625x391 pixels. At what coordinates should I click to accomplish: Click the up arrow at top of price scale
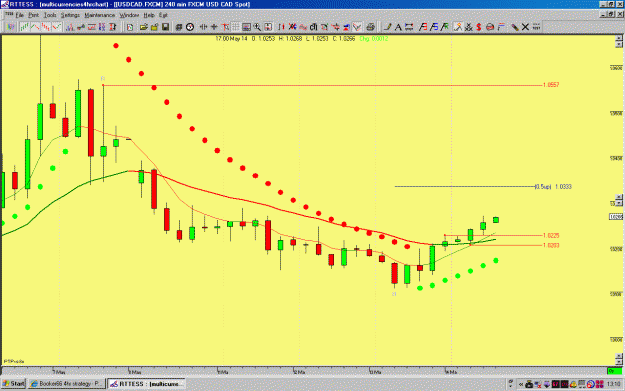[x=619, y=38]
